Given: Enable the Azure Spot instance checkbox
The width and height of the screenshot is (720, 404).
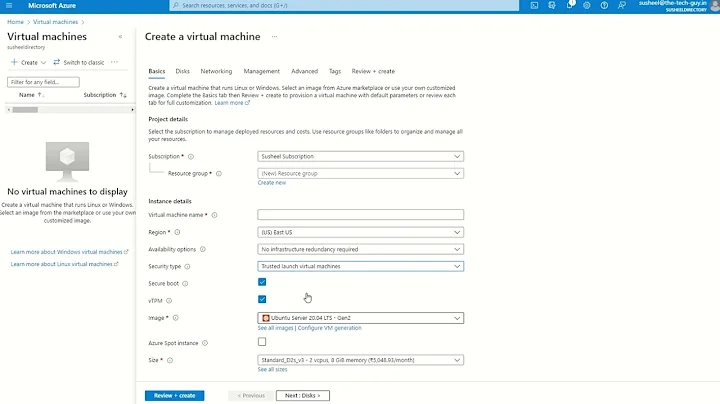Looking at the screenshot, I should point(262,342).
